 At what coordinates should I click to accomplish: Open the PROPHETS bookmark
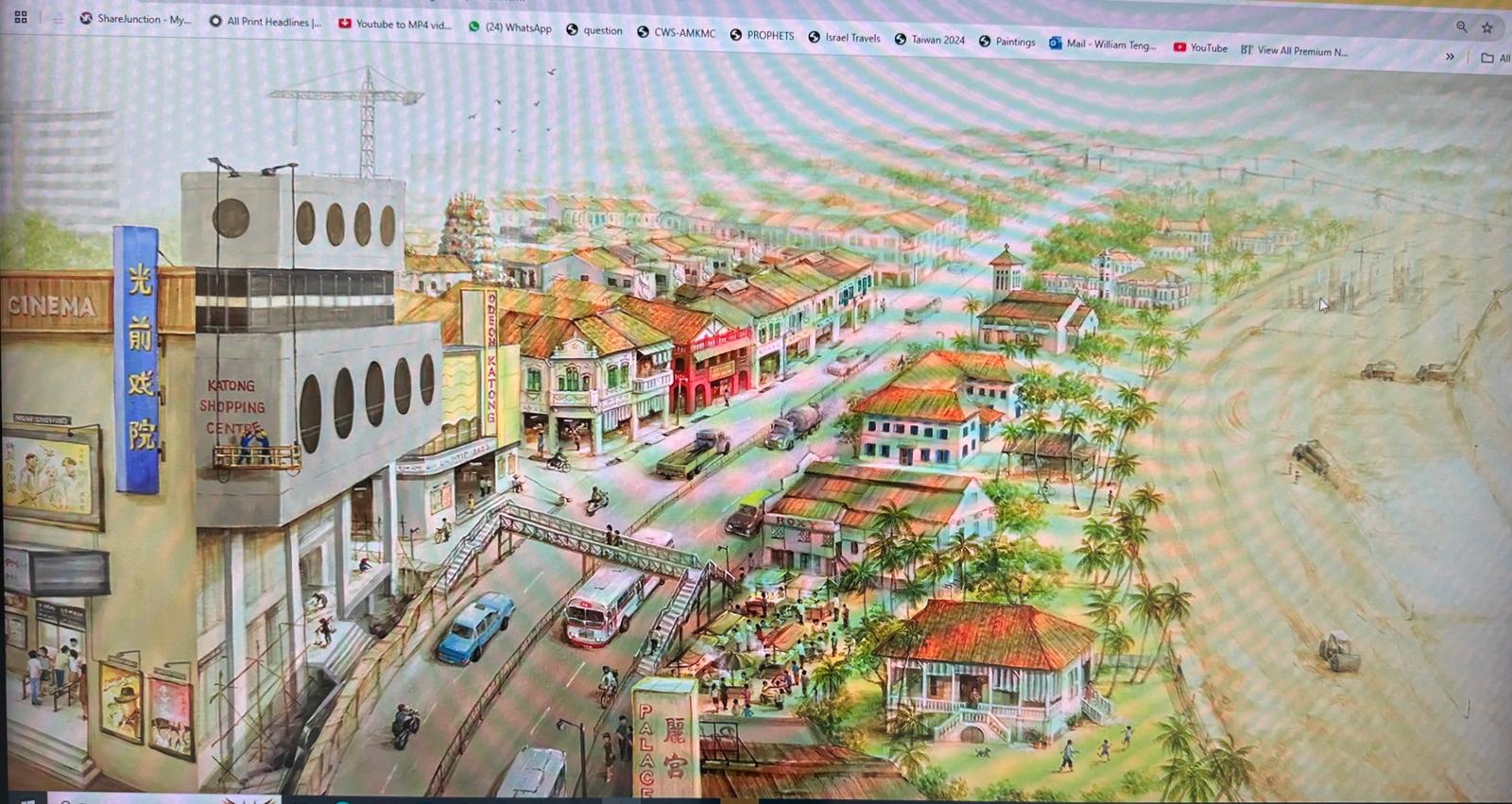click(762, 35)
